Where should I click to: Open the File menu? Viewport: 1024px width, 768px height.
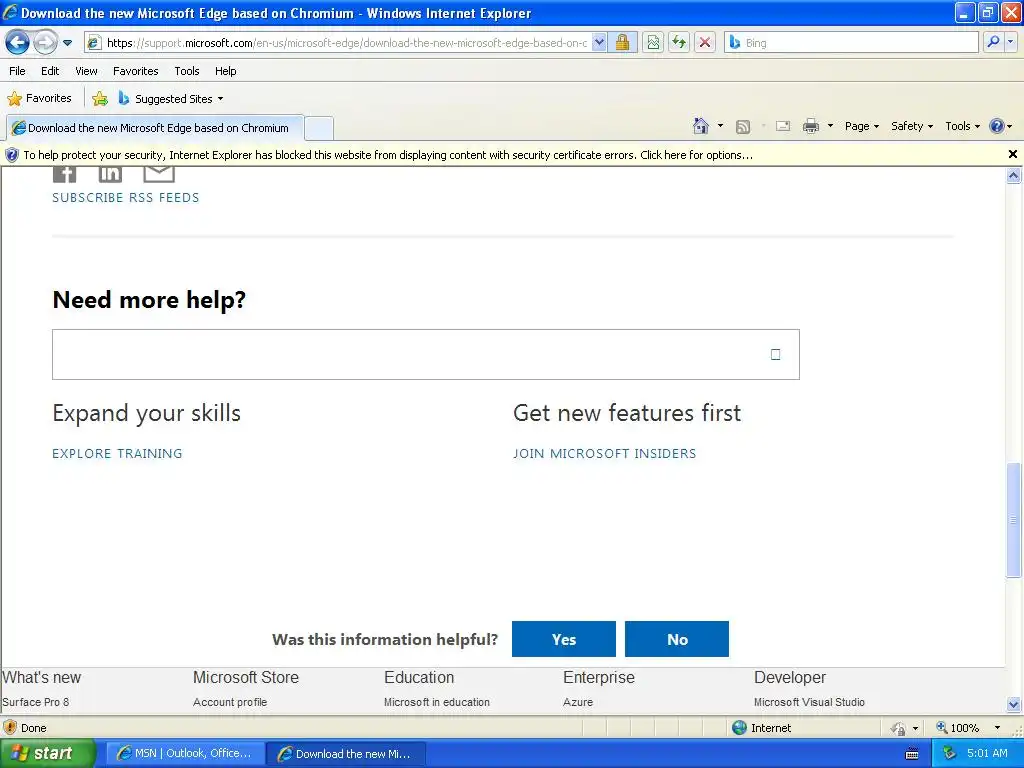click(x=17, y=71)
